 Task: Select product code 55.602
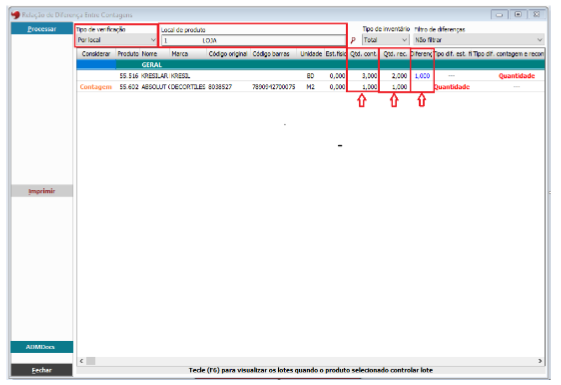pos(129,87)
